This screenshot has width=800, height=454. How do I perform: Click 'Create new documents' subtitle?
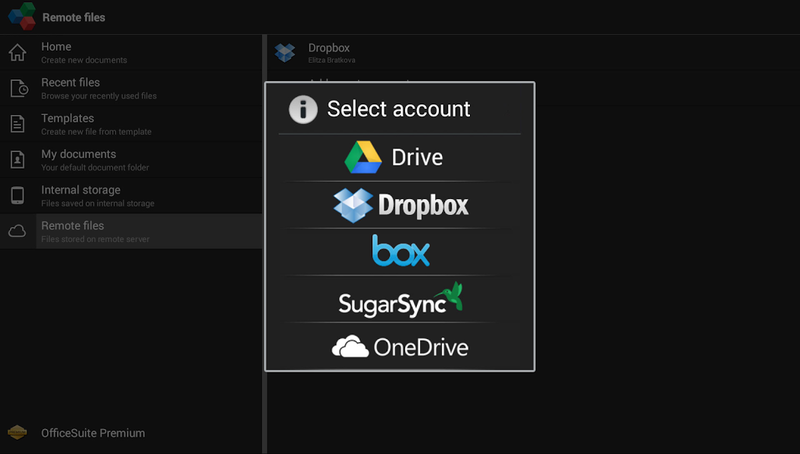pyautogui.click(x=84, y=60)
